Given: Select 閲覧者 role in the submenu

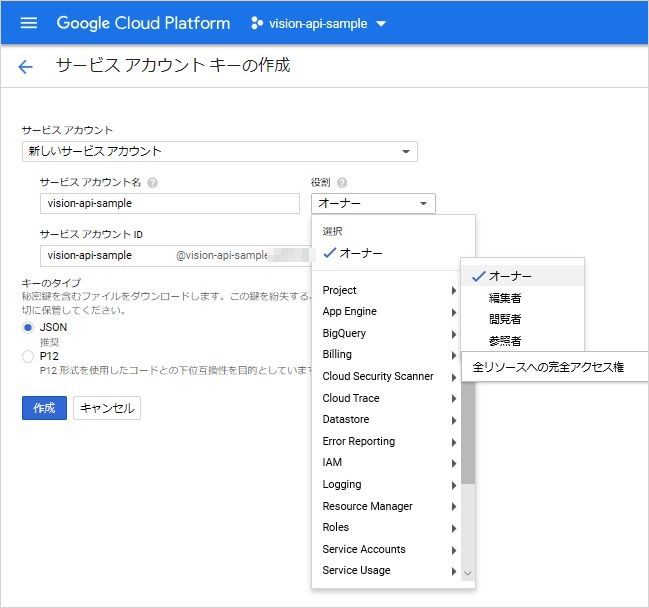Looking at the screenshot, I should pyautogui.click(x=522, y=319).
